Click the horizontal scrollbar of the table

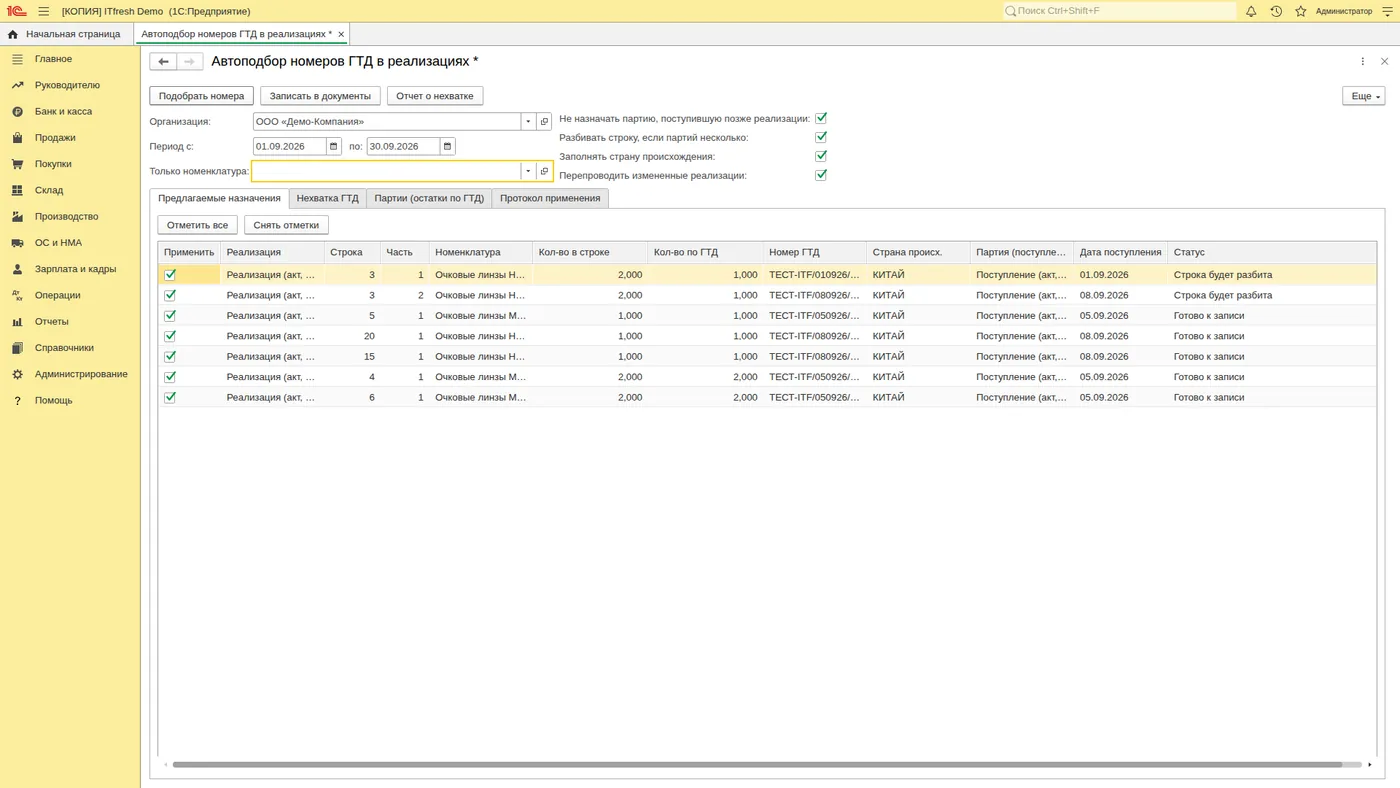(757, 765)
